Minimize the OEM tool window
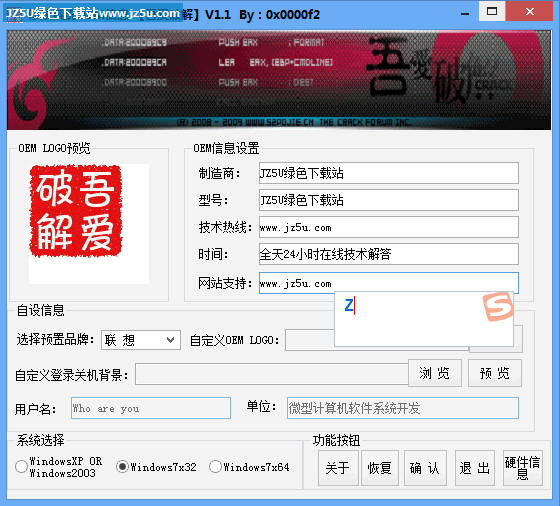This screenshot has height=506, width=560. 465,14
